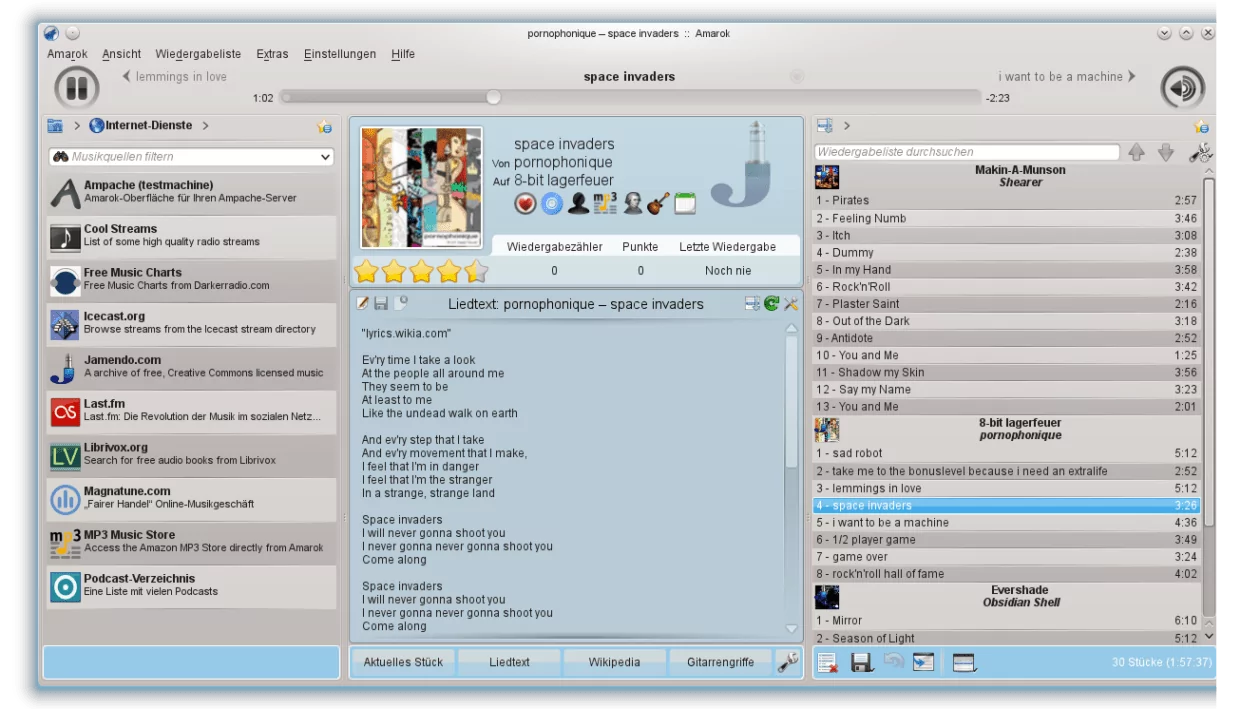Open Free Music Charts service
This screenshot has height=709, width=1260.
tap(192, 280)
